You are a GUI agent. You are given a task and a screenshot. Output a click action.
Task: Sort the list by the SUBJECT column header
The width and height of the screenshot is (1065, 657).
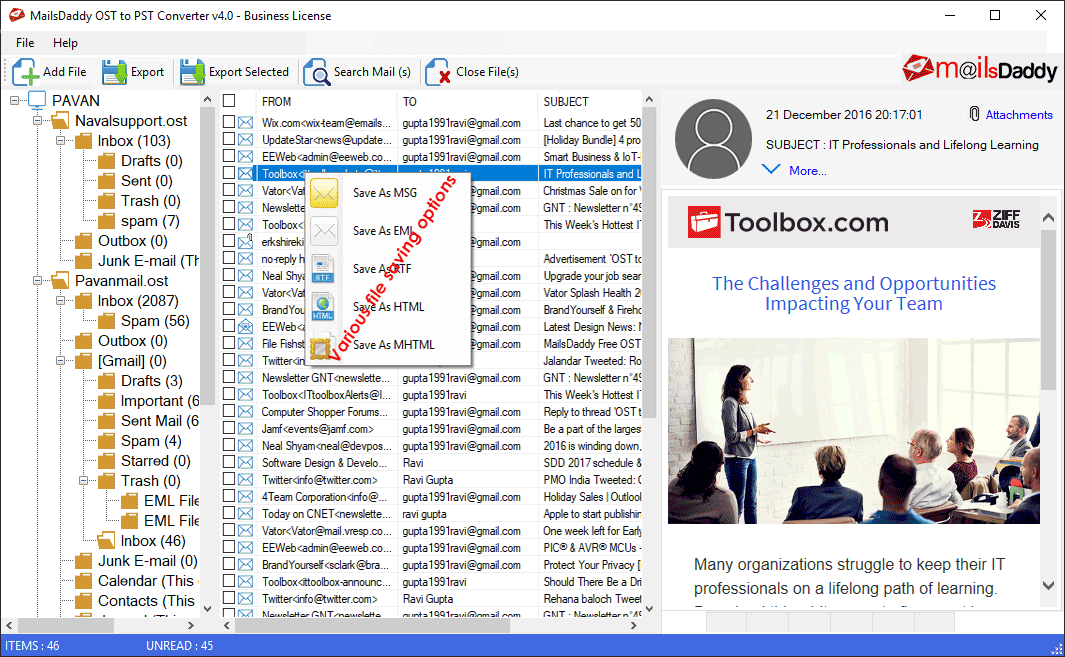pyautogui.click(x=589, y=101)
